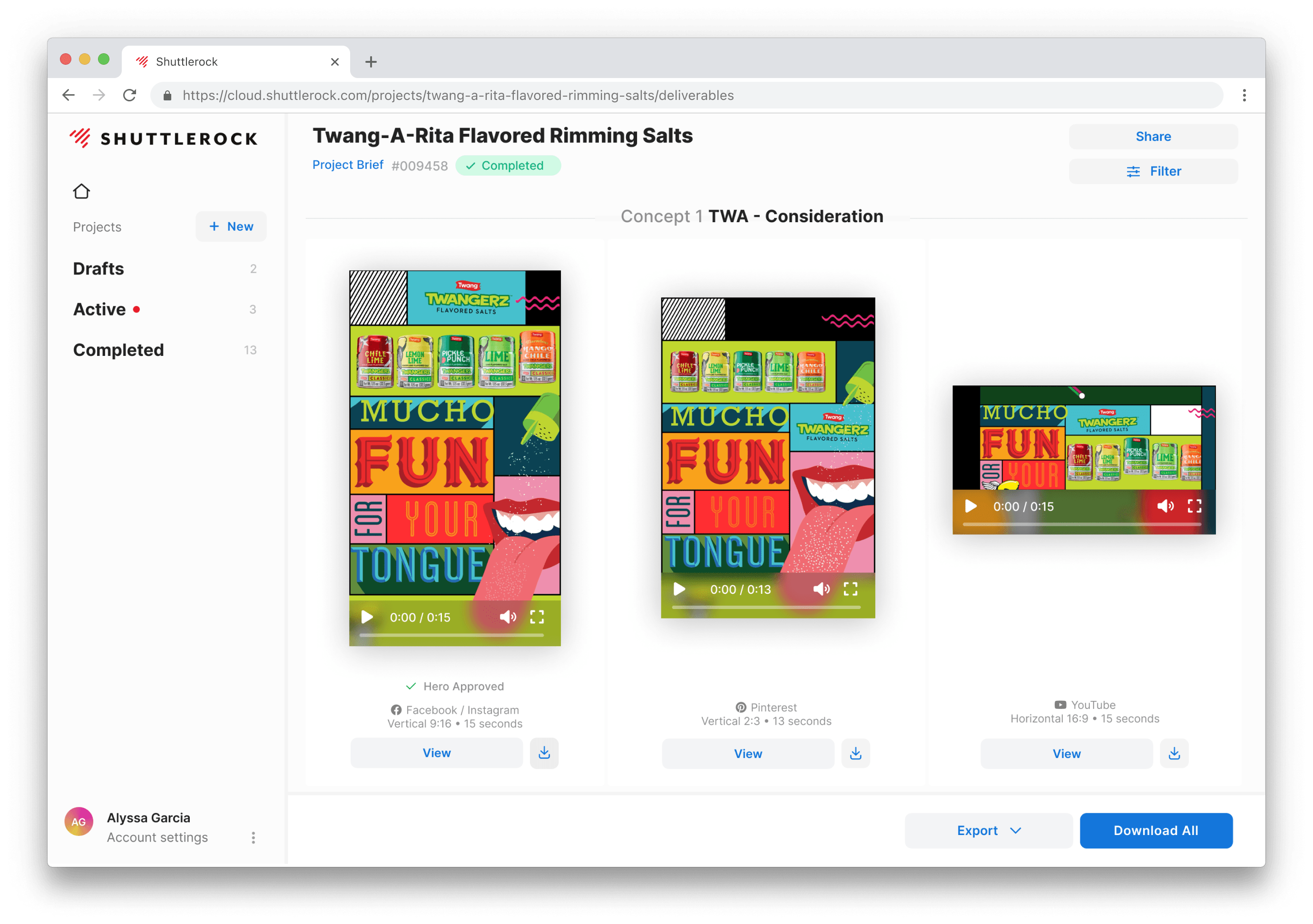Open Alyssa Garcia account options menu
1313x924 pixels.
(x=254, y=838)
